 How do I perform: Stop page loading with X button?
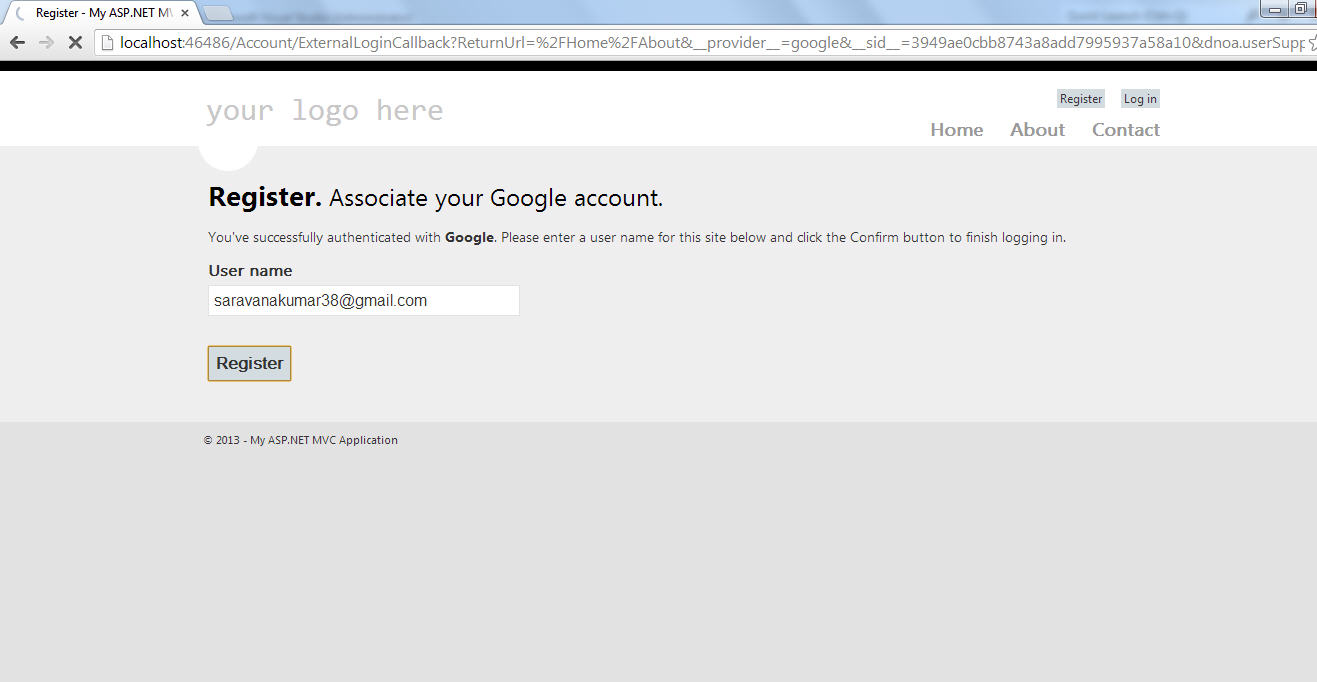pos(75,42)
